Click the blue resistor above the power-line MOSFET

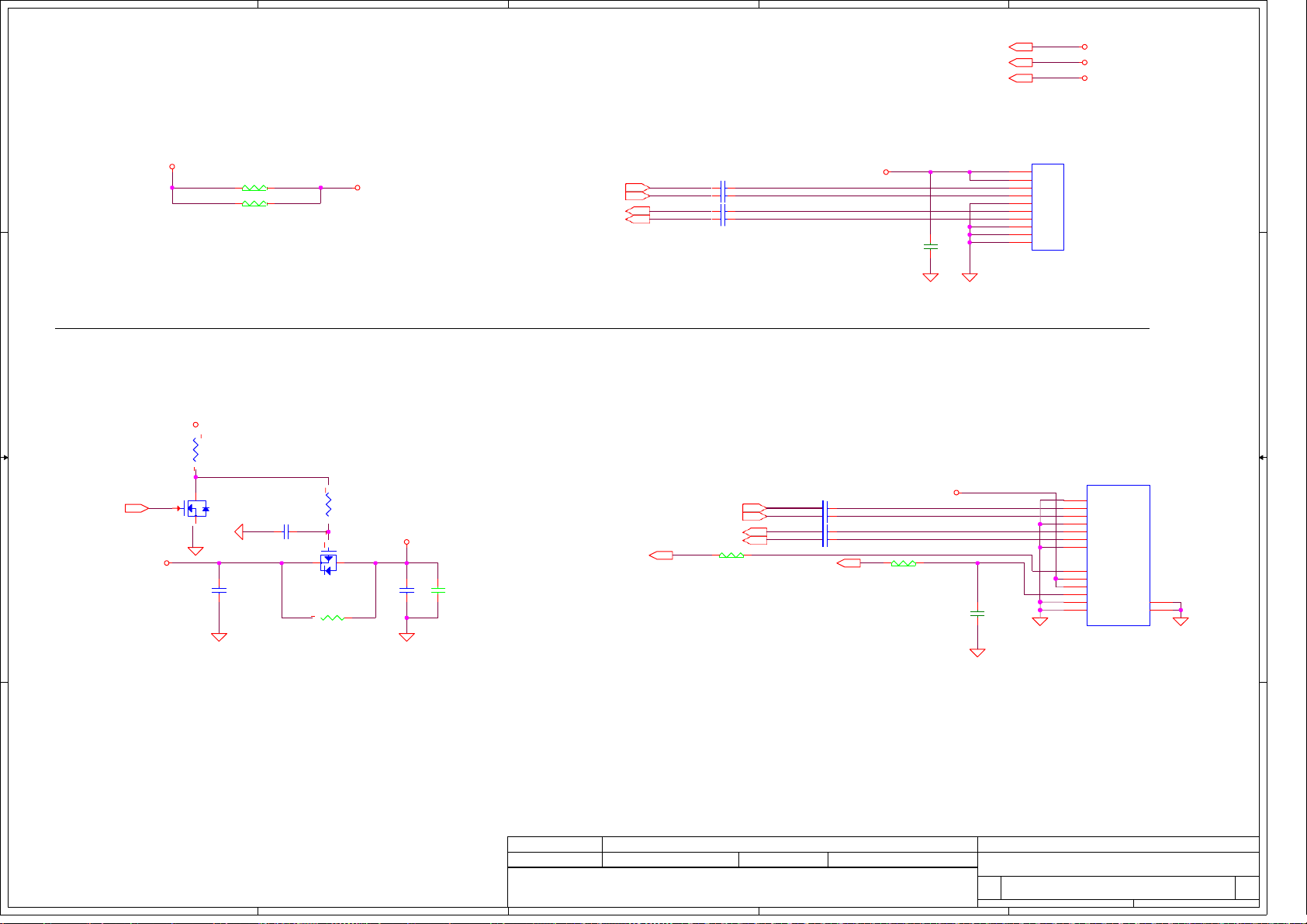[328, 504]
